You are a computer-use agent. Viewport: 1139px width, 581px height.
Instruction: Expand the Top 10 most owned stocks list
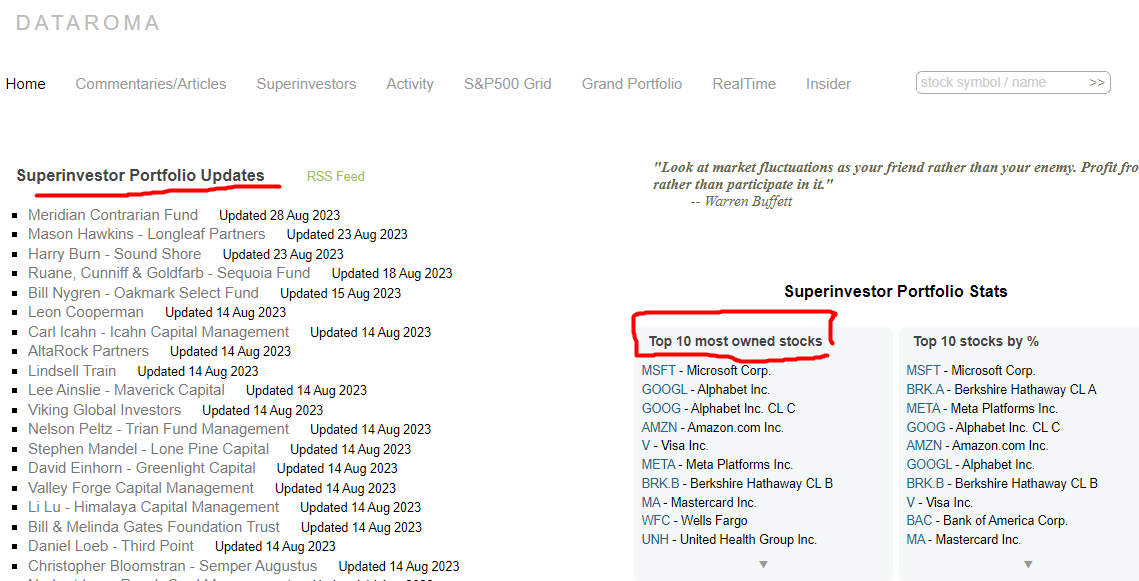[763, 564]
